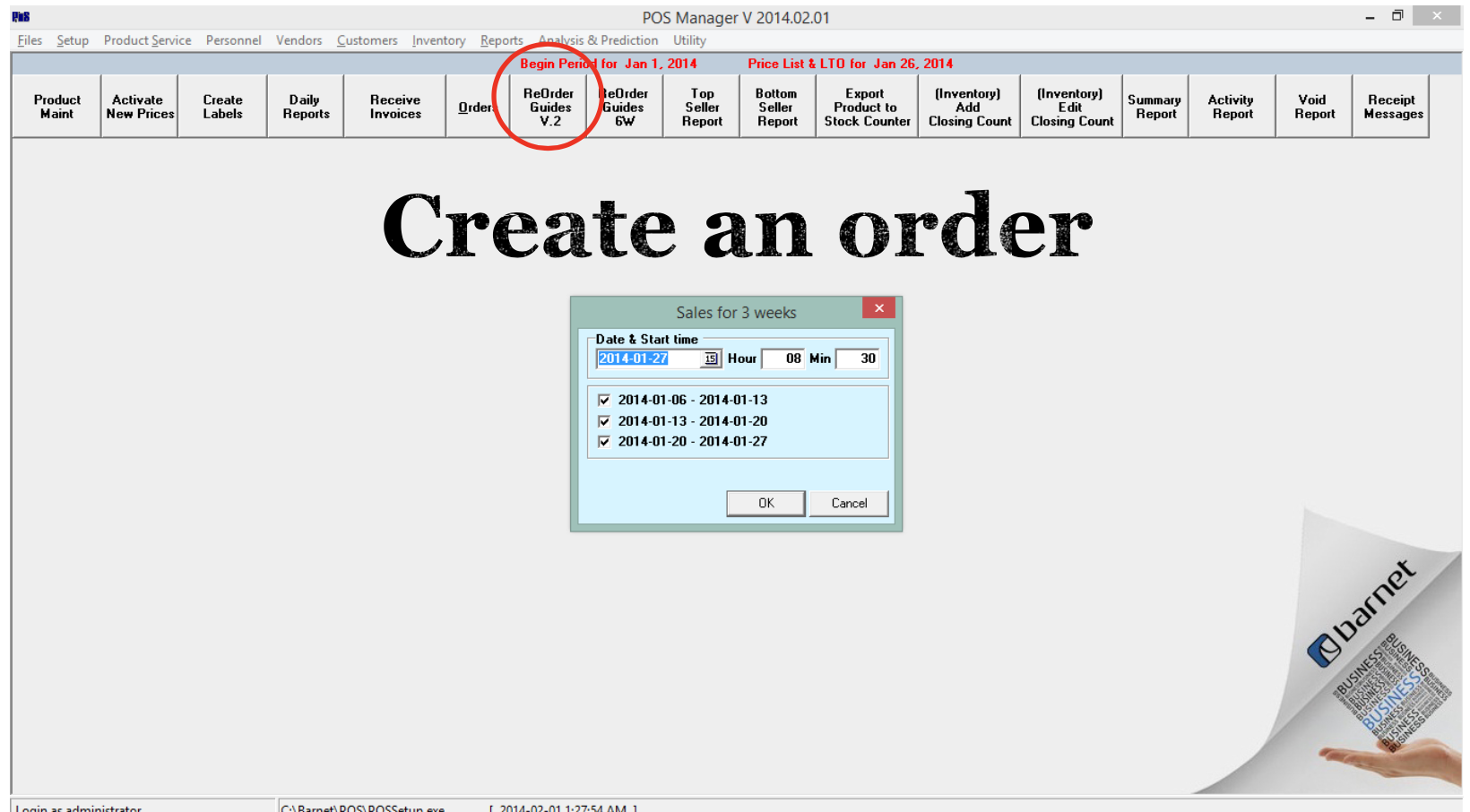
Task: Open Daily Reports from toolbar
Action: coord(306,107)
